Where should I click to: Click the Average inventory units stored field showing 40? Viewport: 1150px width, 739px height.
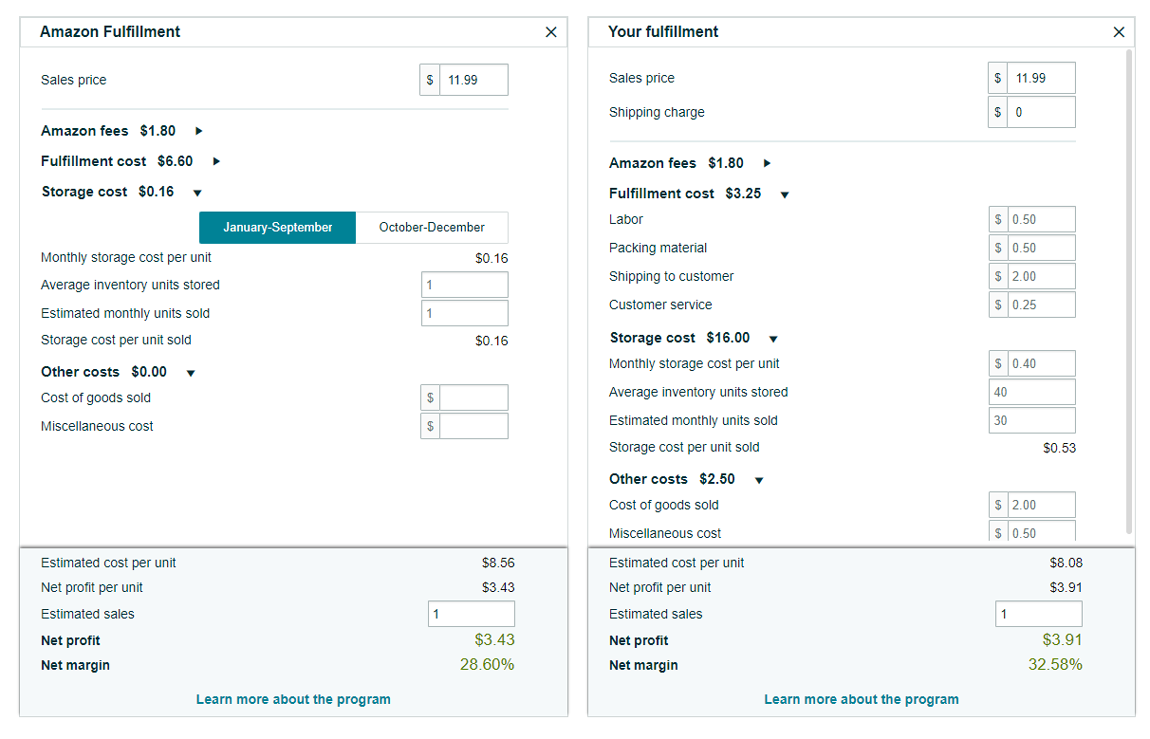tap(1031, 391)
